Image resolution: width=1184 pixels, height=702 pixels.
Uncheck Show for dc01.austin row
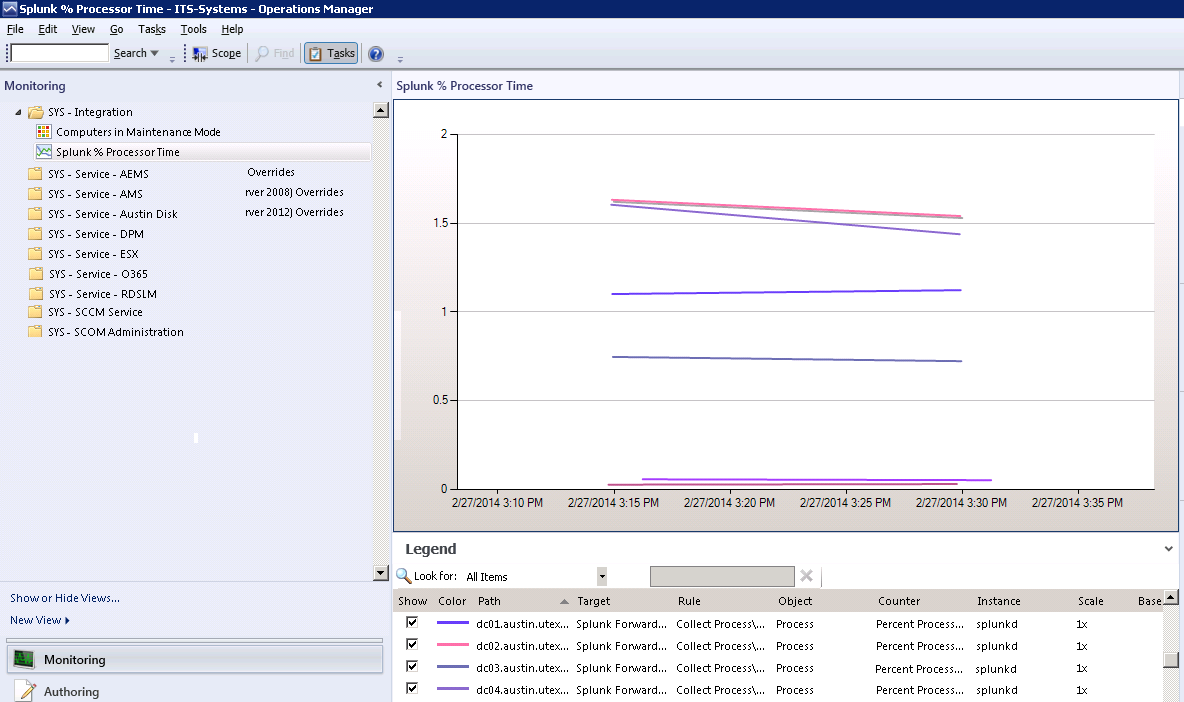point(411,623)
